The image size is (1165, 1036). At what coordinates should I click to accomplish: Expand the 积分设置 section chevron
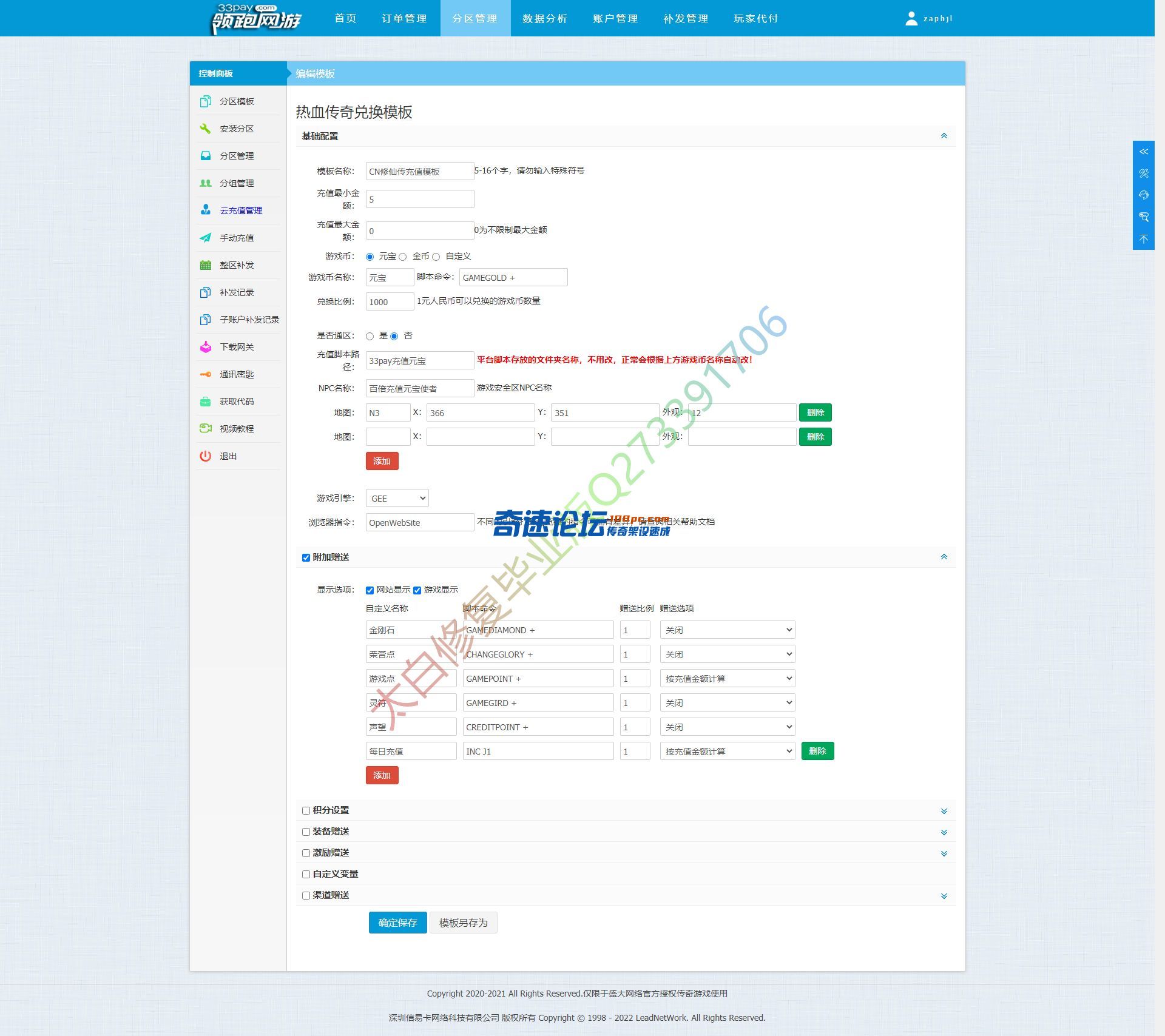(944, 811)
